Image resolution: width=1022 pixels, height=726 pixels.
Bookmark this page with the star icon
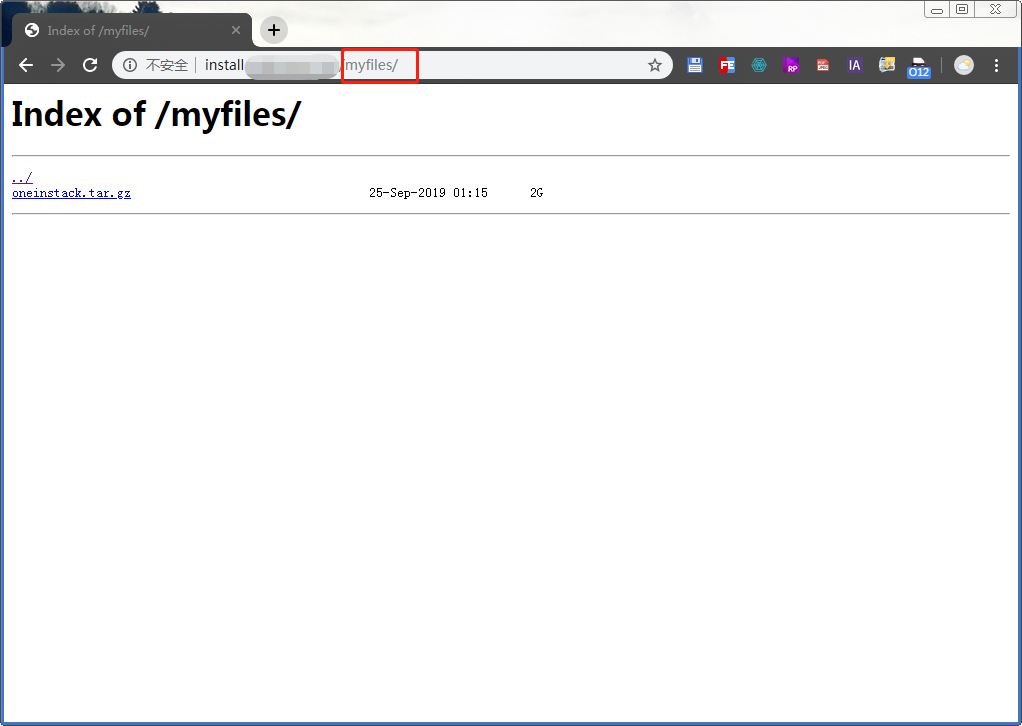[654, 65]
